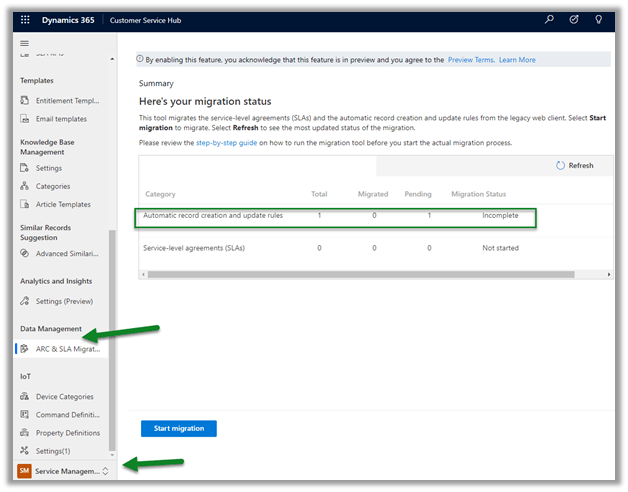Select ARC & SLA Migration menu item
The height and width of the screenshot is (492, 628).
[66, 348]
